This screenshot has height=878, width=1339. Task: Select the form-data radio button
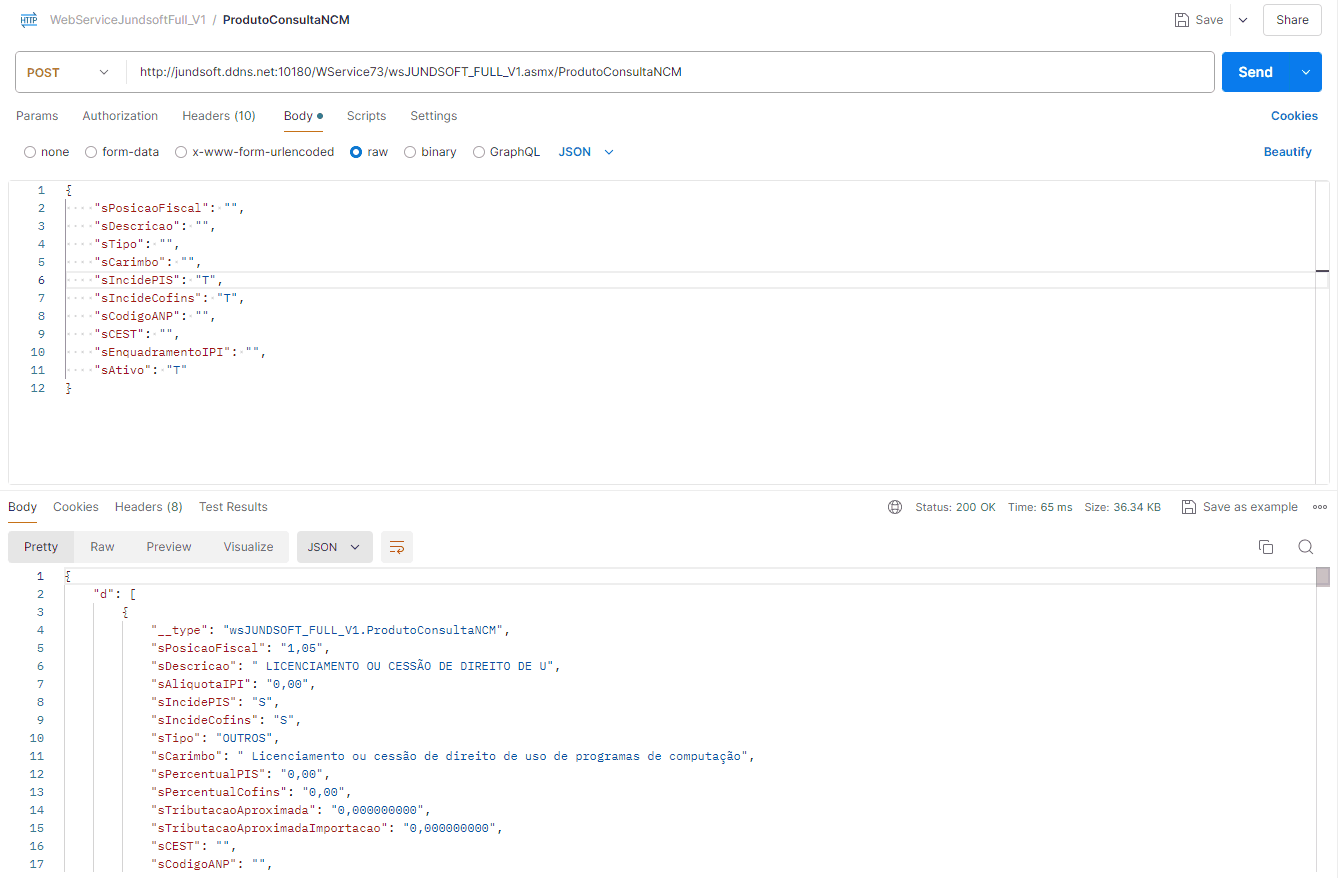(x=91, y=152)
